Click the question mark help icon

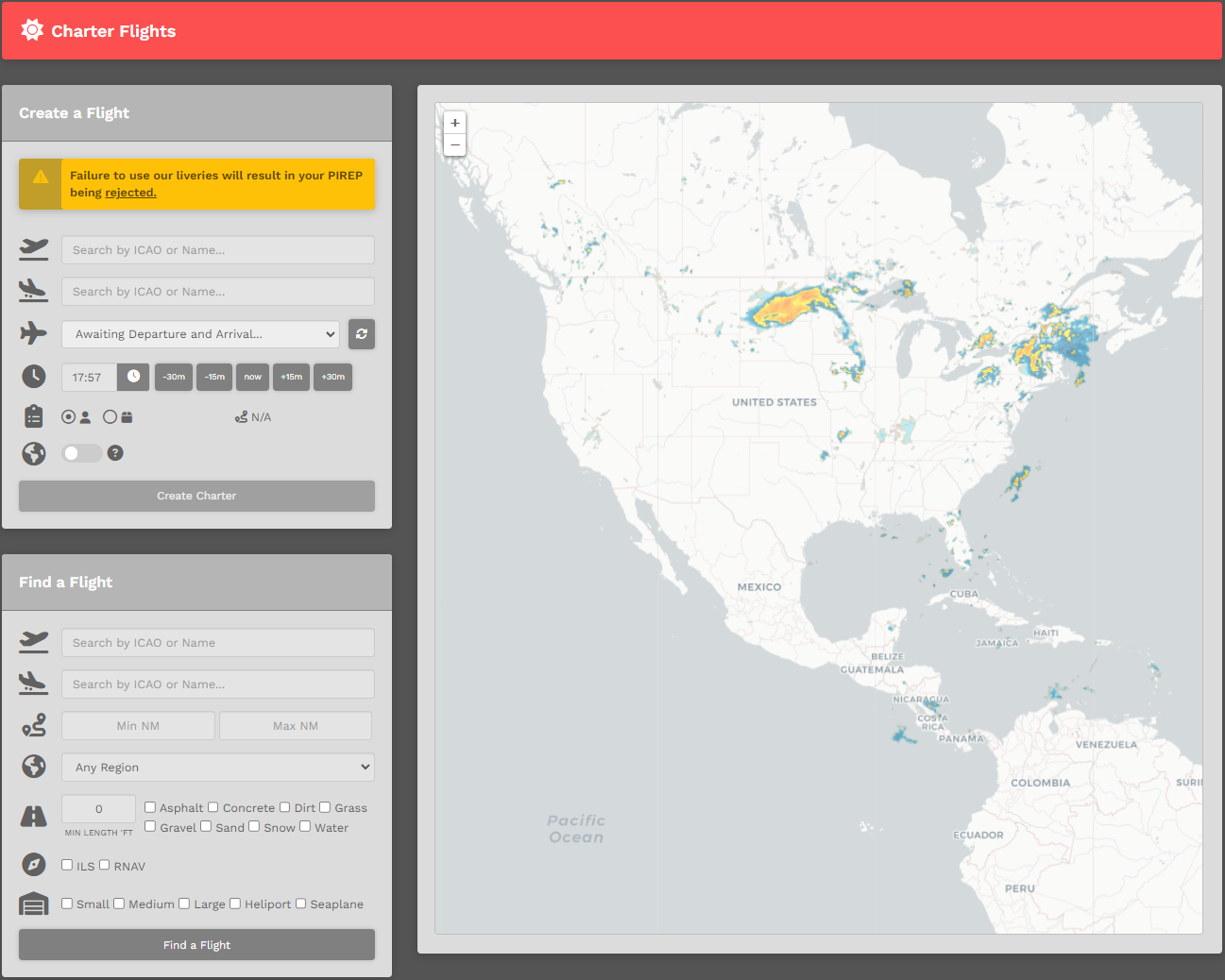click(115, 453)
